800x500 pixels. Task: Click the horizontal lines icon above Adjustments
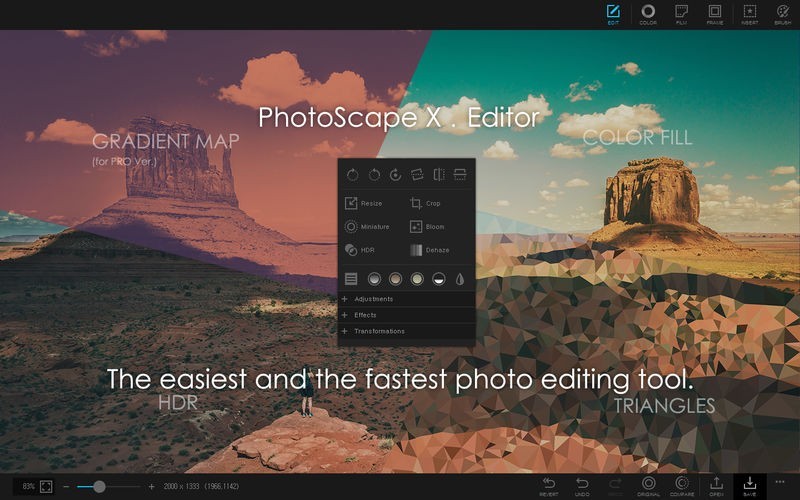[x=351, y=279]
